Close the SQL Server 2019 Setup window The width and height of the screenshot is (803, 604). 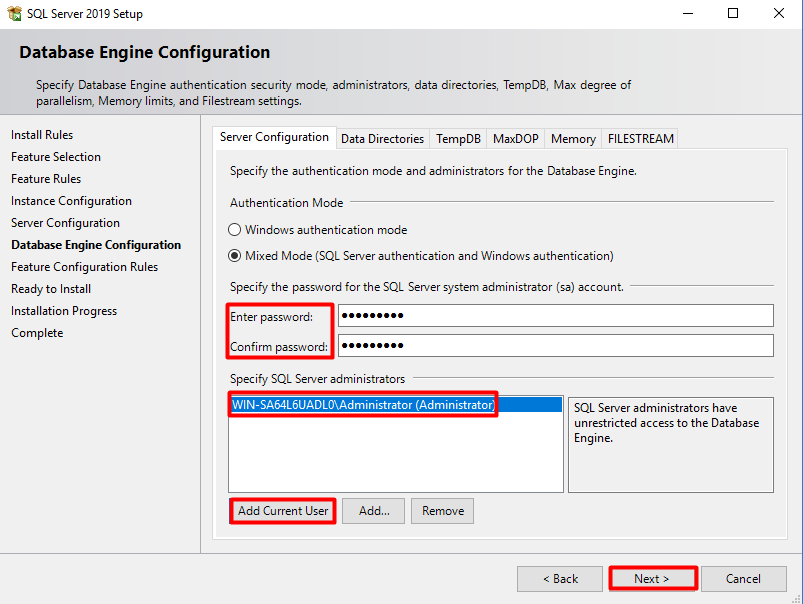(x=778, y=13)
